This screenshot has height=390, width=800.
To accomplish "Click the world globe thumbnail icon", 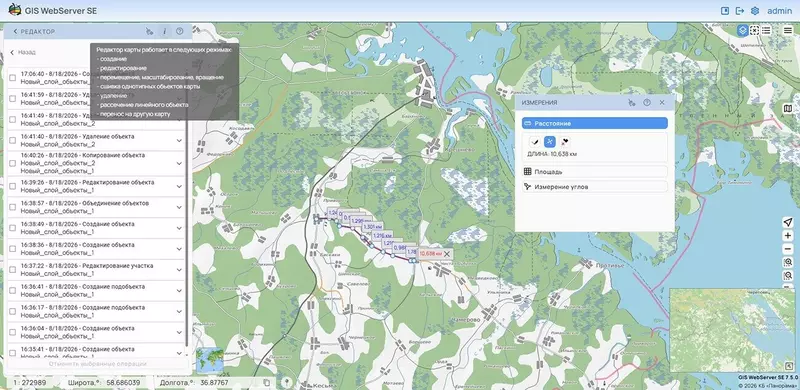I will 210,359.
